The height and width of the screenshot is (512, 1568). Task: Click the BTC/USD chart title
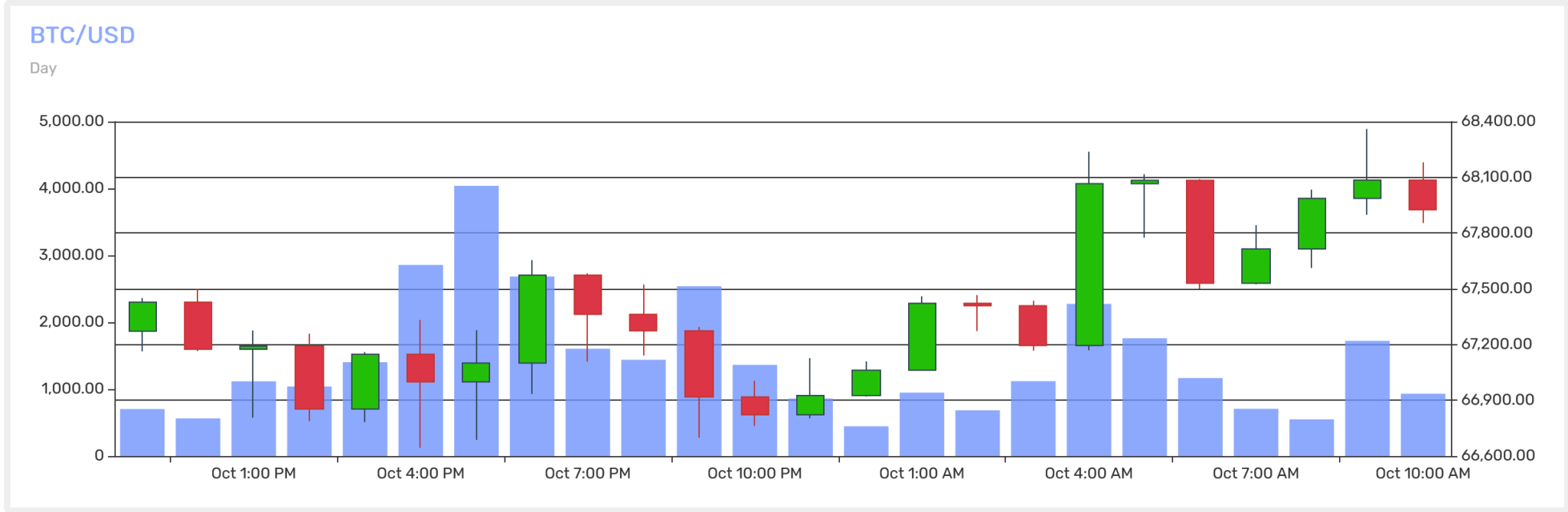click(x=82, y=35)
